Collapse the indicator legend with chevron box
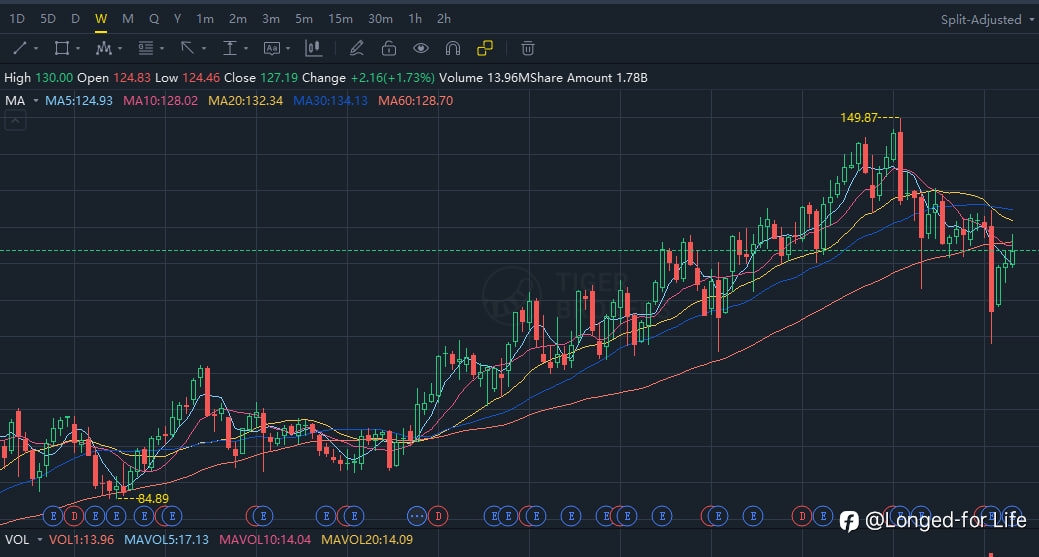This screenshot has width=1039, height=557. (16, 121)
